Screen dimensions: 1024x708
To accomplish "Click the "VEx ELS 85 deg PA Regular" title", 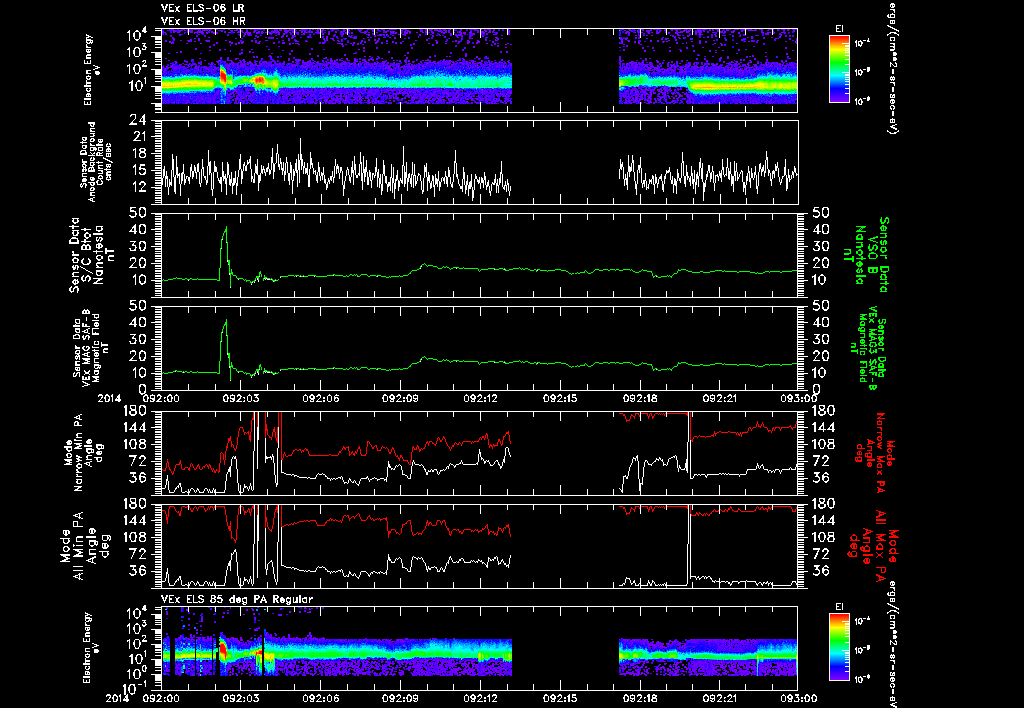I will 237,599.
